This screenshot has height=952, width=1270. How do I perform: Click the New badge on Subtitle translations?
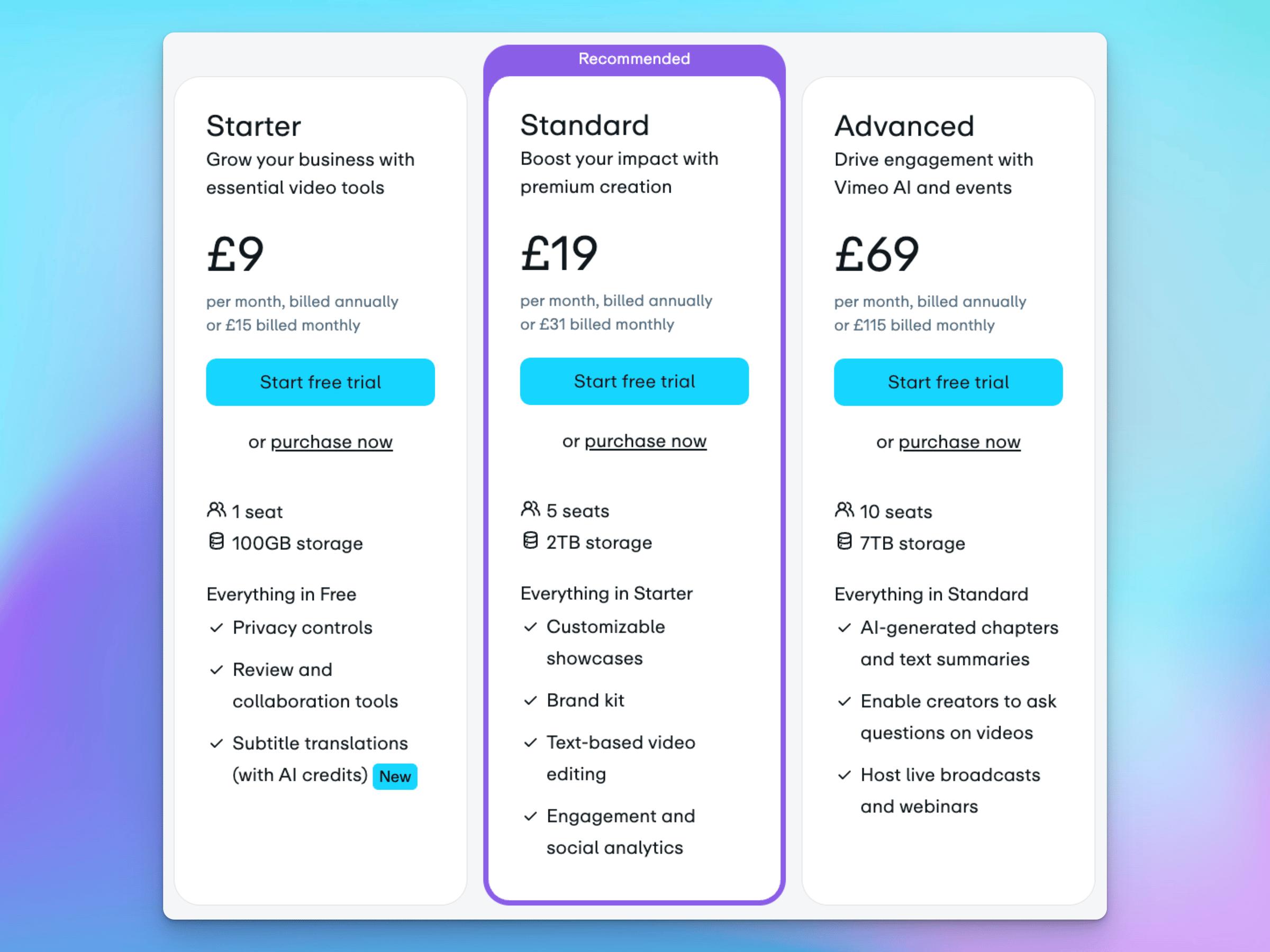coord(395,776)
